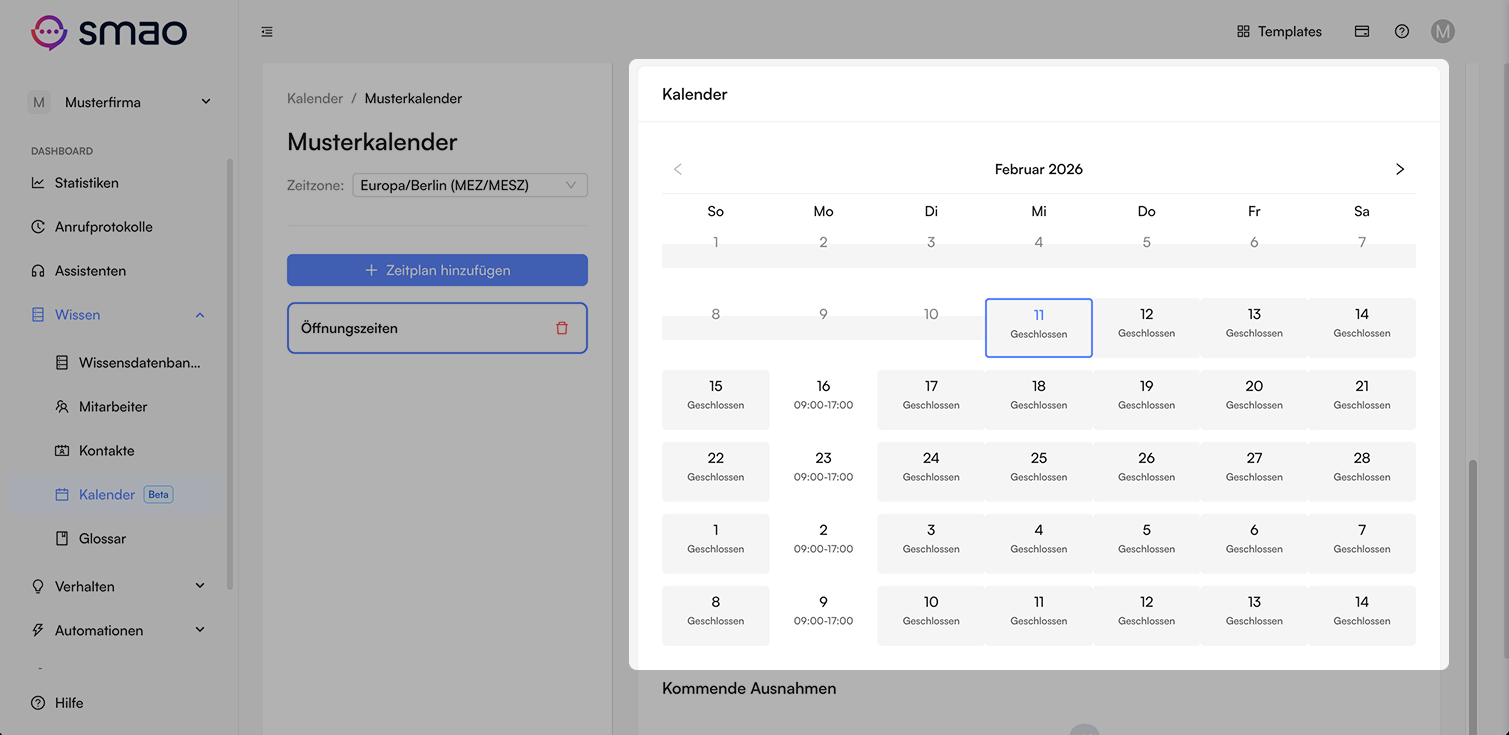Open Mitarbeiter in the sidebar
1509x735 pixels.
pos(113,407)
